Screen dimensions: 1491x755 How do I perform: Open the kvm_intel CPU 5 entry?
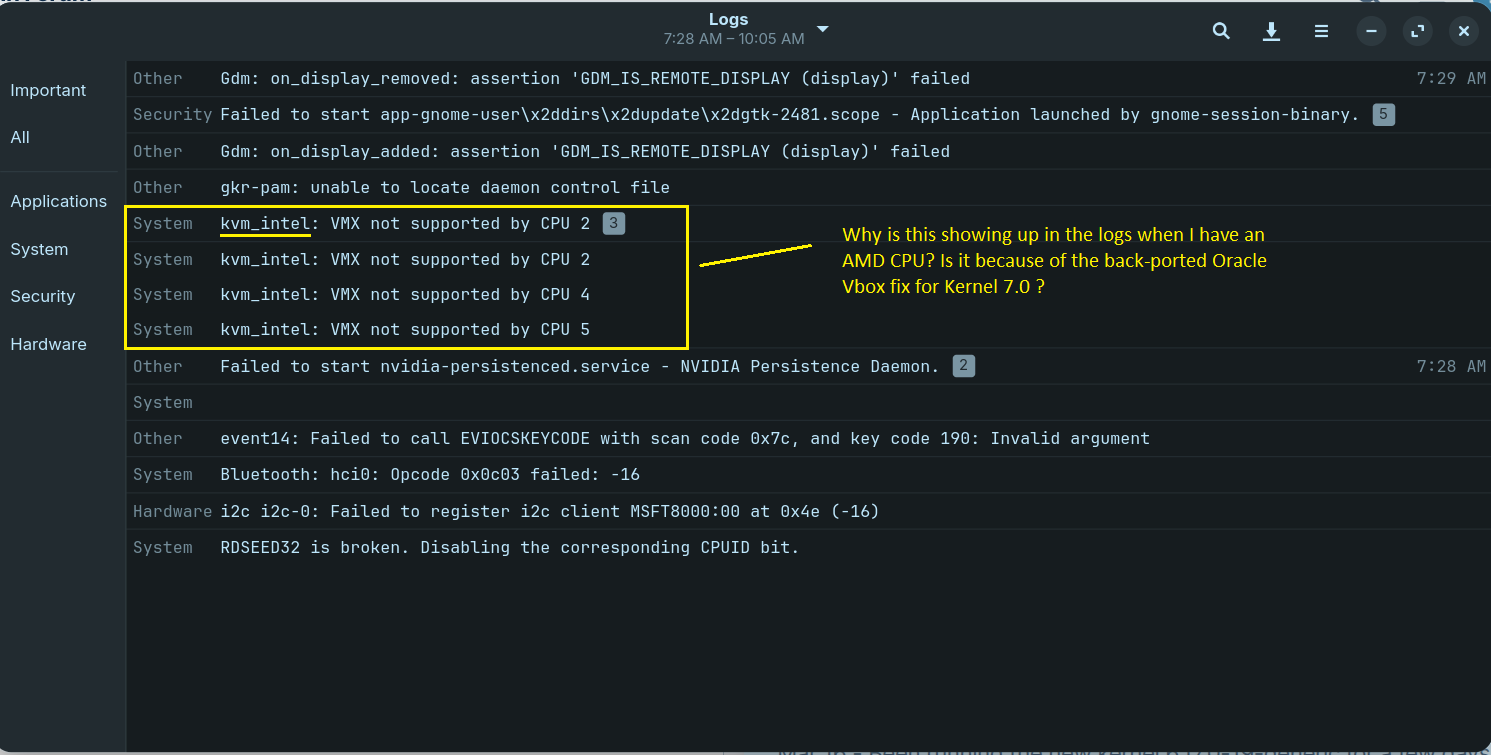808,329
